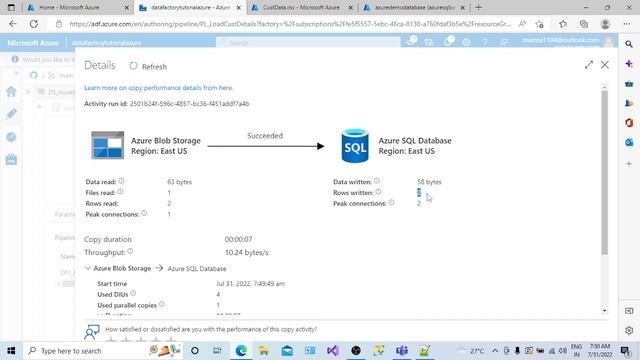
Task: Open the Edge sidebar Office icon
Action: (x=629, y=122)
